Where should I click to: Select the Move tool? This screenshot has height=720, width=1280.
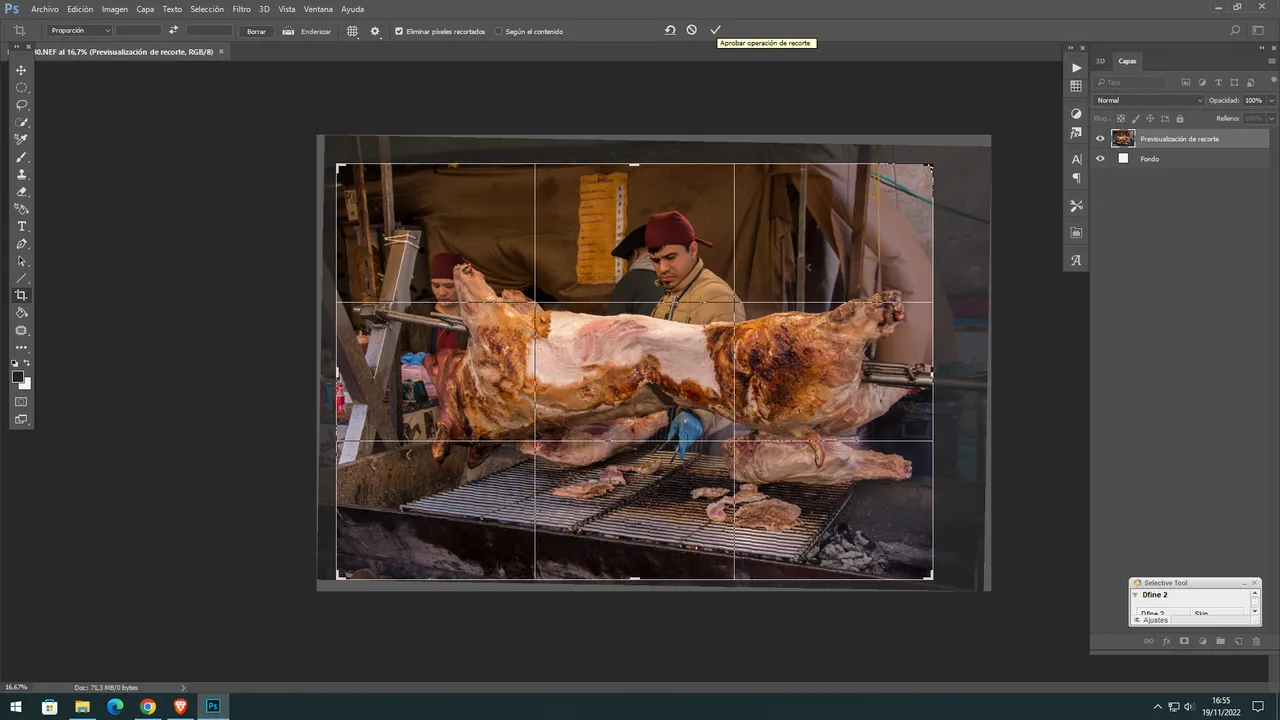tap(21, 70)
